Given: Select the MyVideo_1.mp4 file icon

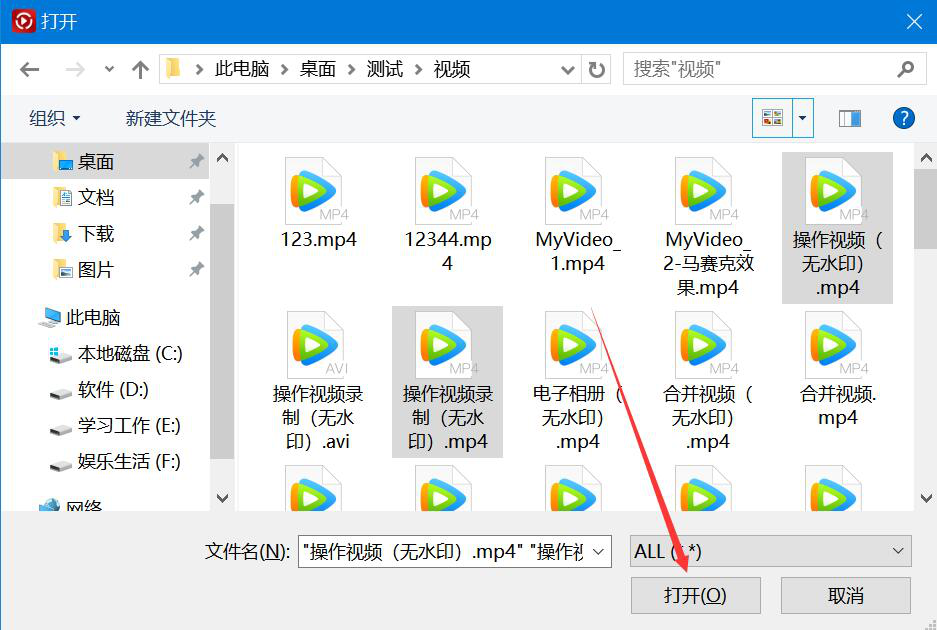Looking at the screenshot, I should 574,191.
